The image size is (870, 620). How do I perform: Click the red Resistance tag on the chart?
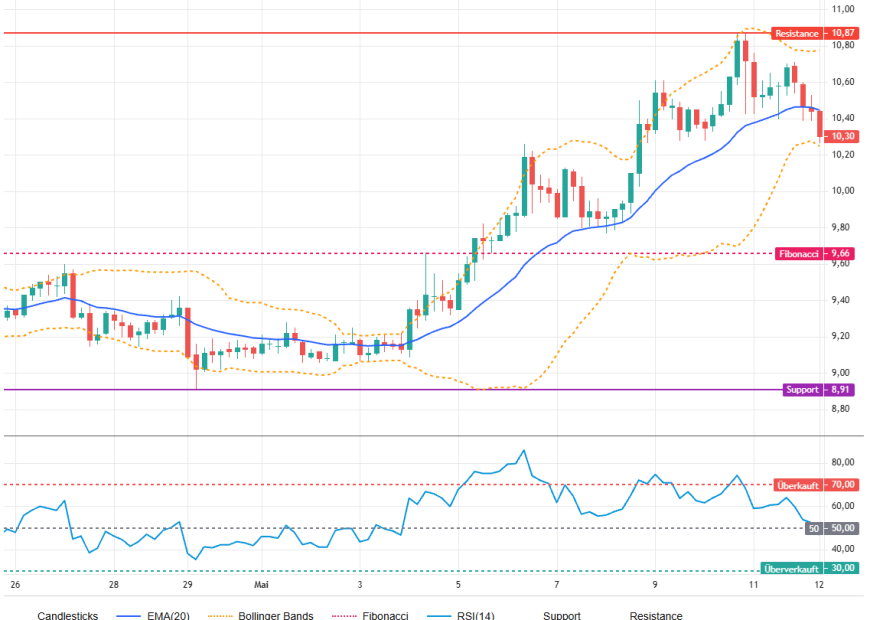pyautogui.click(x=797, y=33)
